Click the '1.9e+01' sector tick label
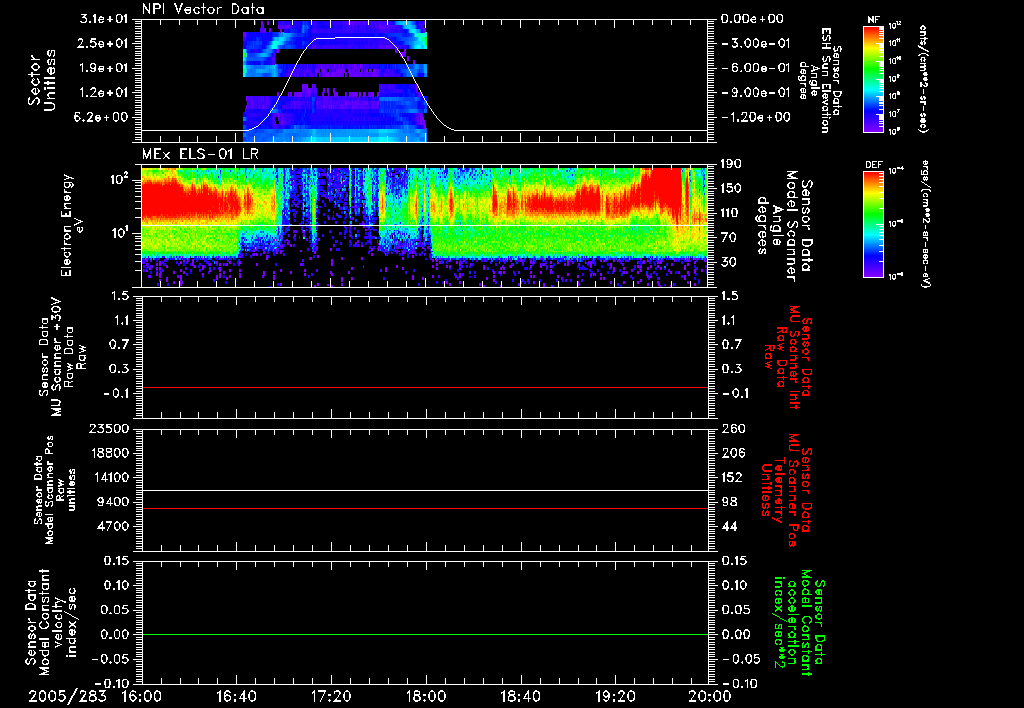The height and width of the screenshot is (708, 1024). click(x=103, y=68)
